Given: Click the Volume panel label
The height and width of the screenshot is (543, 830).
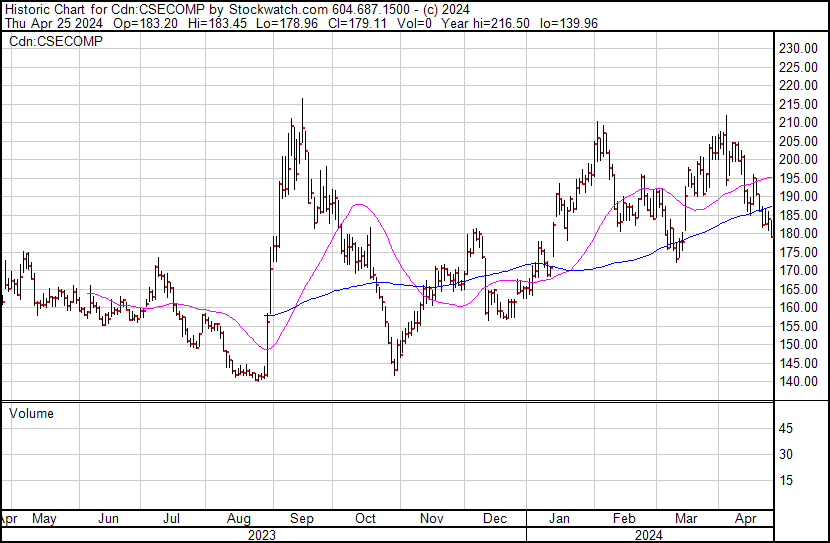Looking at the screenshot, I should point(32,413).
